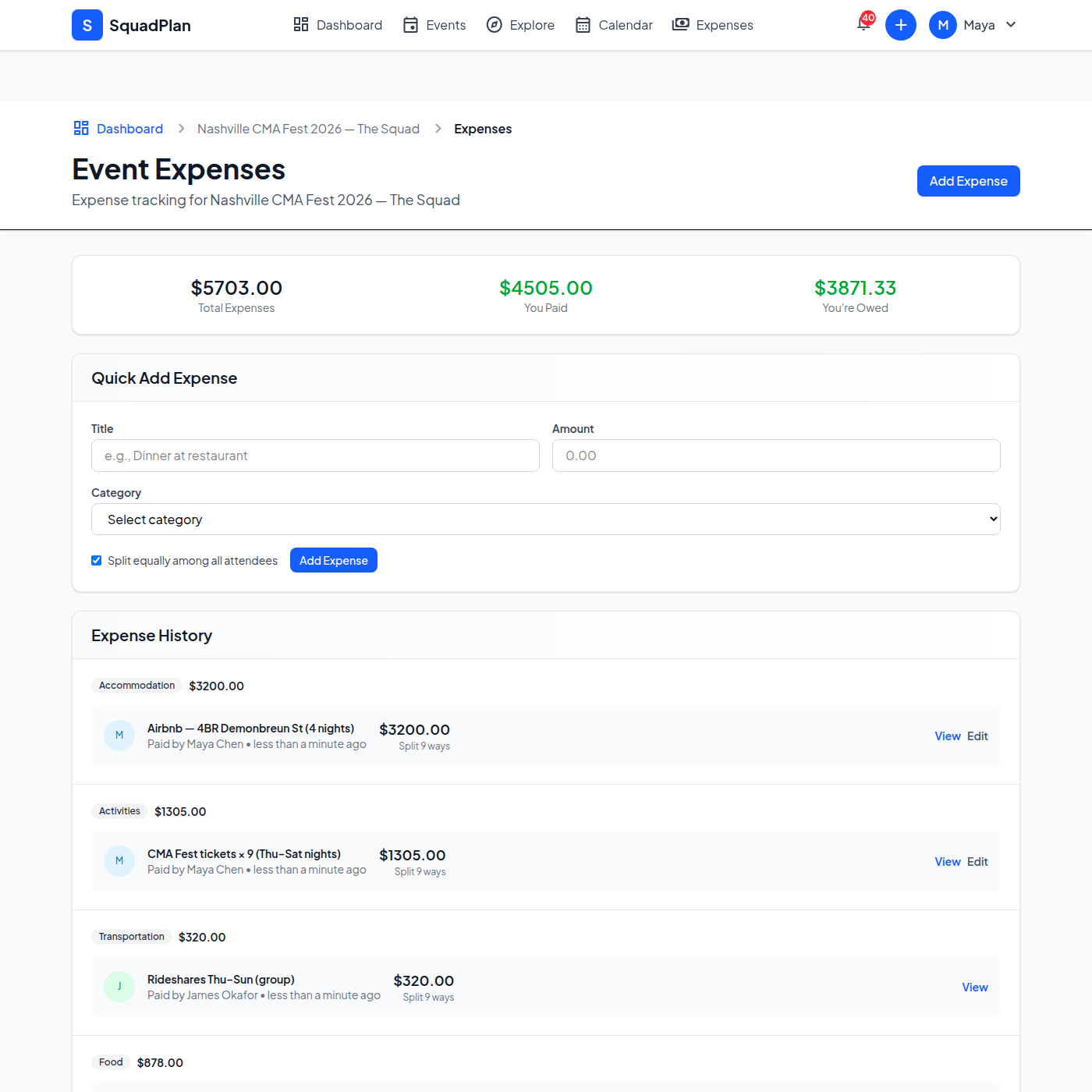
Task: Click Maya's avatar in the top bar
Action: pyautogui.click(x=942, y=24)
